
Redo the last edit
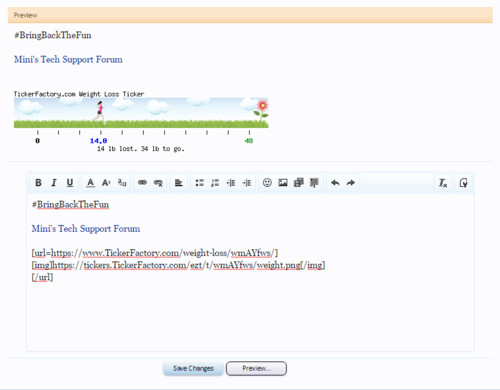(x=351, y=183)
